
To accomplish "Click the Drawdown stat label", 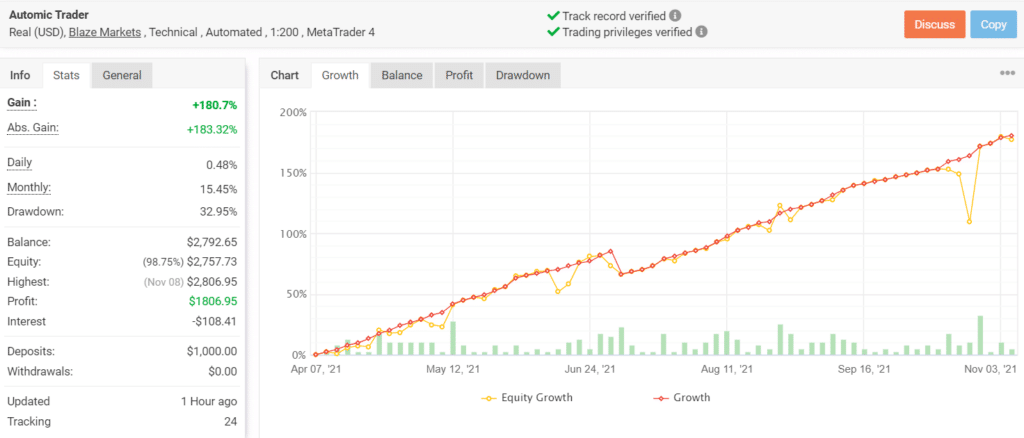I will [35, 211].
